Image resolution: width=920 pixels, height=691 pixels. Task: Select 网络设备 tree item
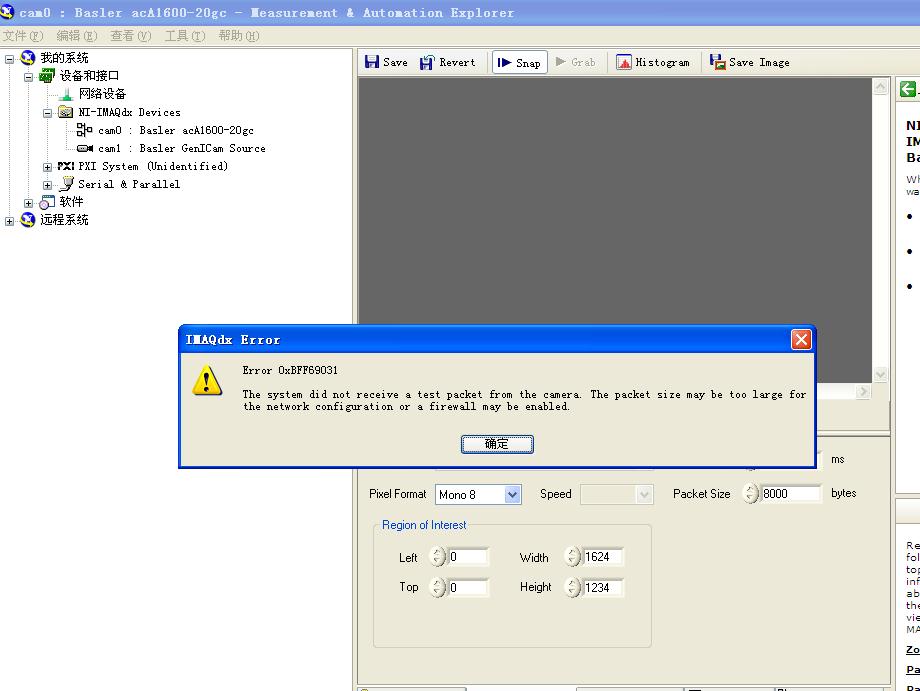click(x=103, y=94)
